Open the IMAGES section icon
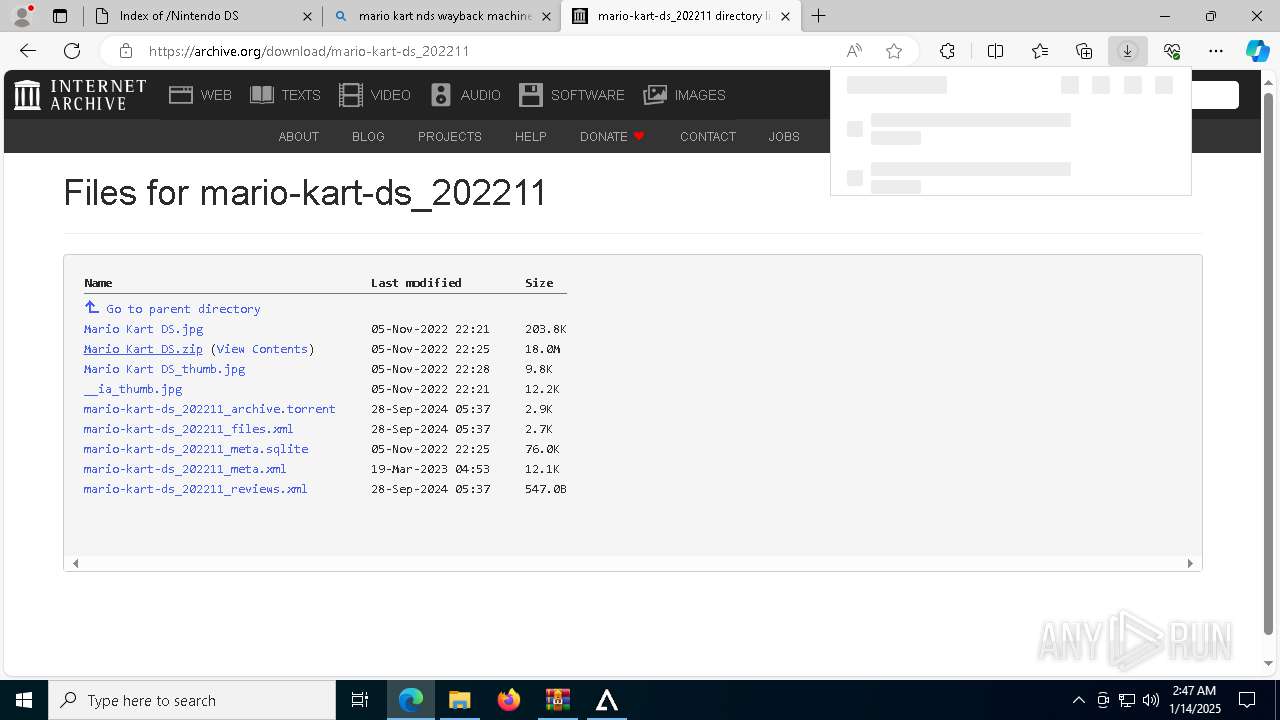Screen dimensions: 1280x720 (x=685, y=95)
